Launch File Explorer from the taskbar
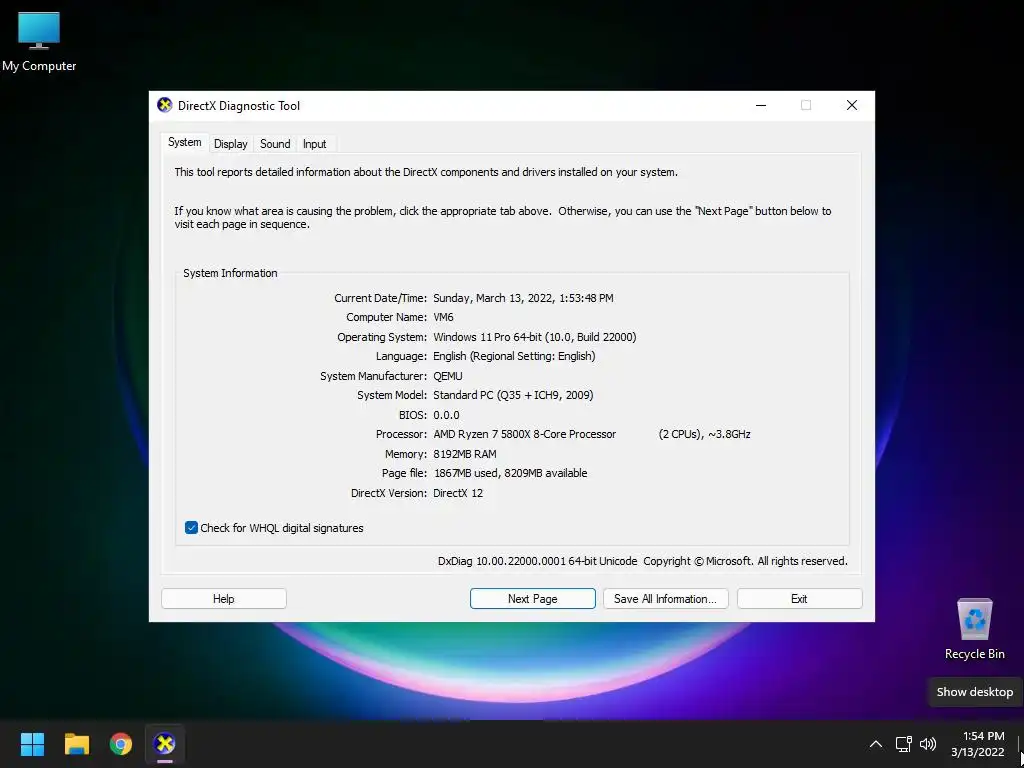The image size is (1024, 768). 76,743
